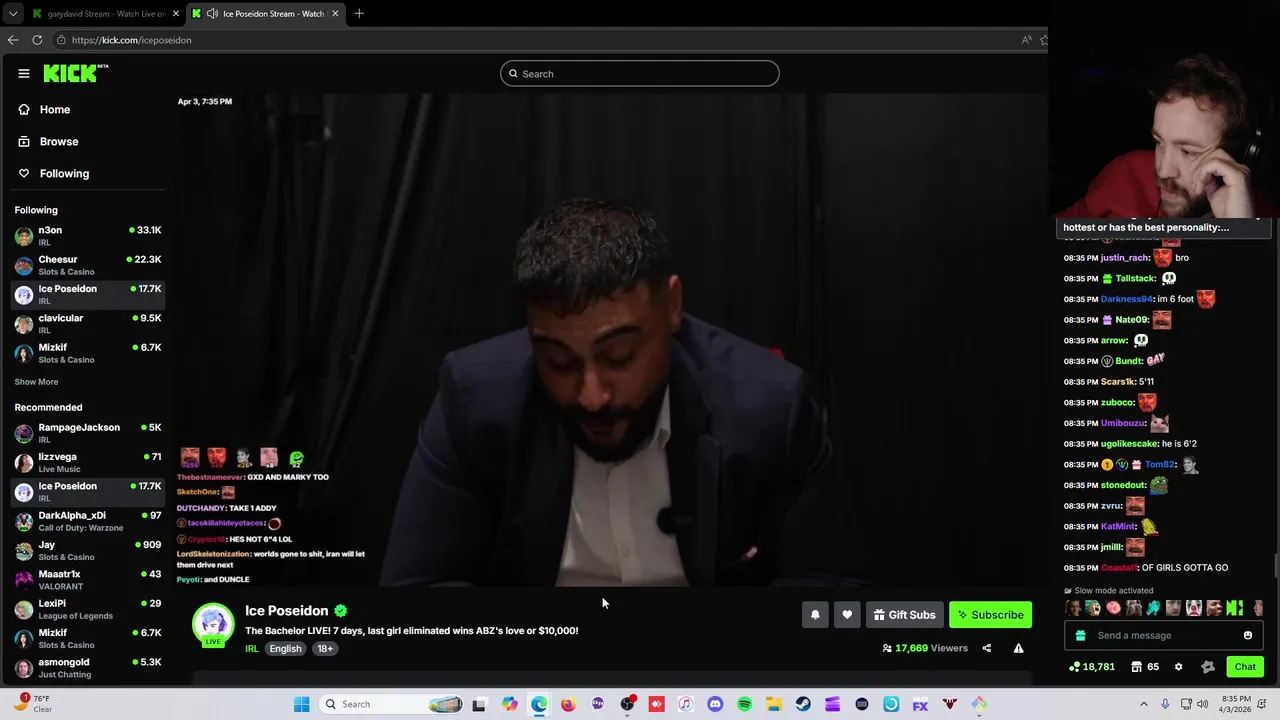Click the Gift Subs button

(x=904, y=615)
